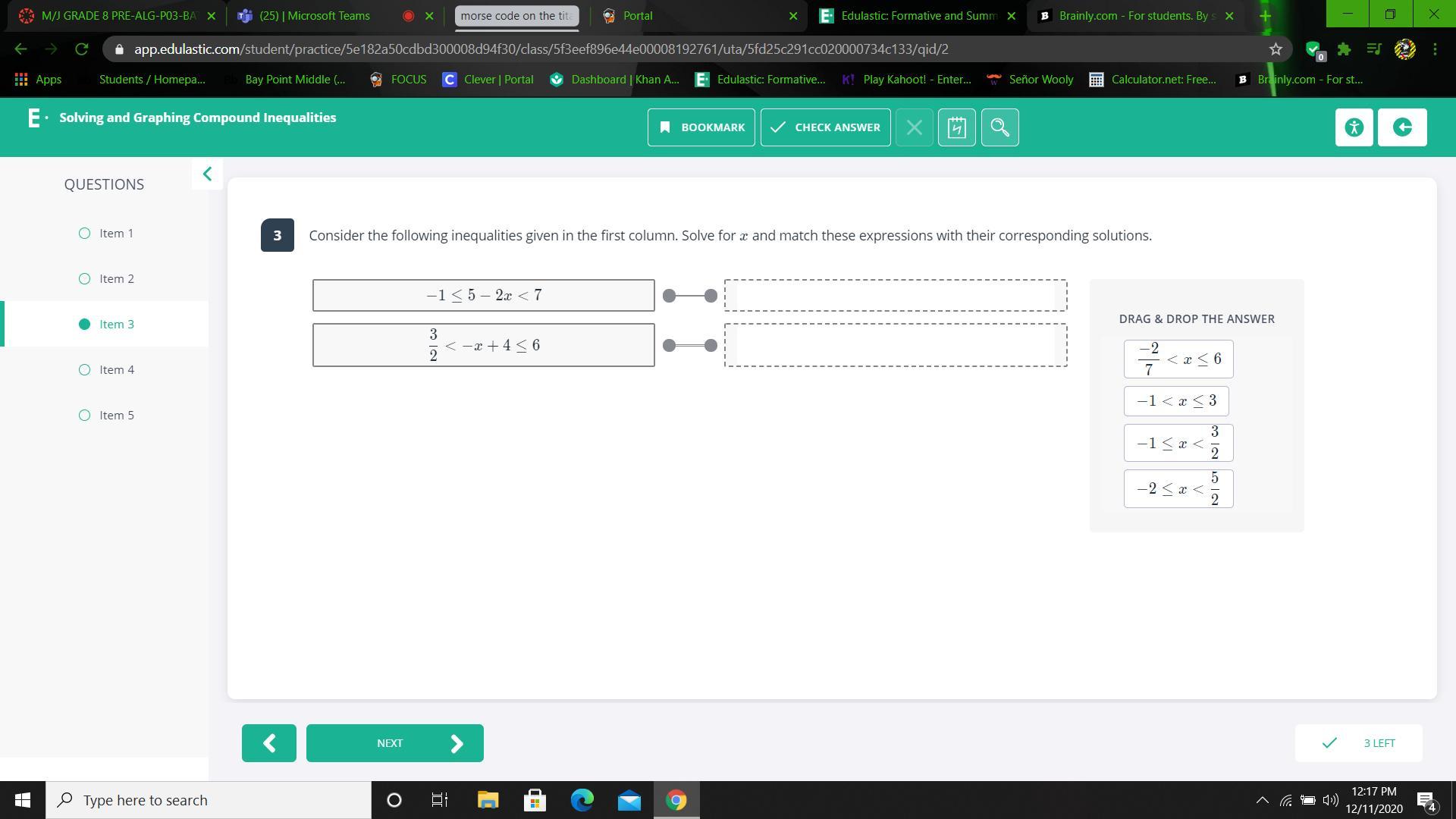
Task: Click the magnifier search icon
Action: pyautogui.click(x=999, y=127)
